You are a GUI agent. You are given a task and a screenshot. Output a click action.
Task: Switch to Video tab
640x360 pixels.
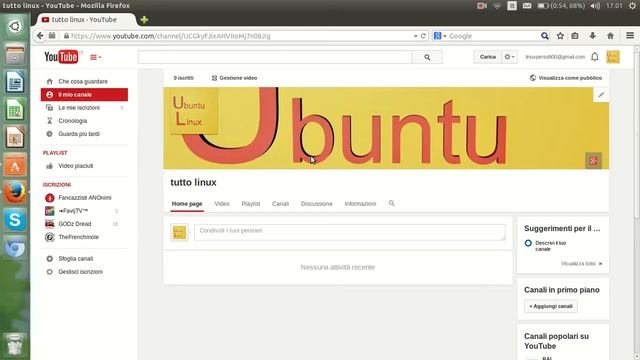coord(222,204)
